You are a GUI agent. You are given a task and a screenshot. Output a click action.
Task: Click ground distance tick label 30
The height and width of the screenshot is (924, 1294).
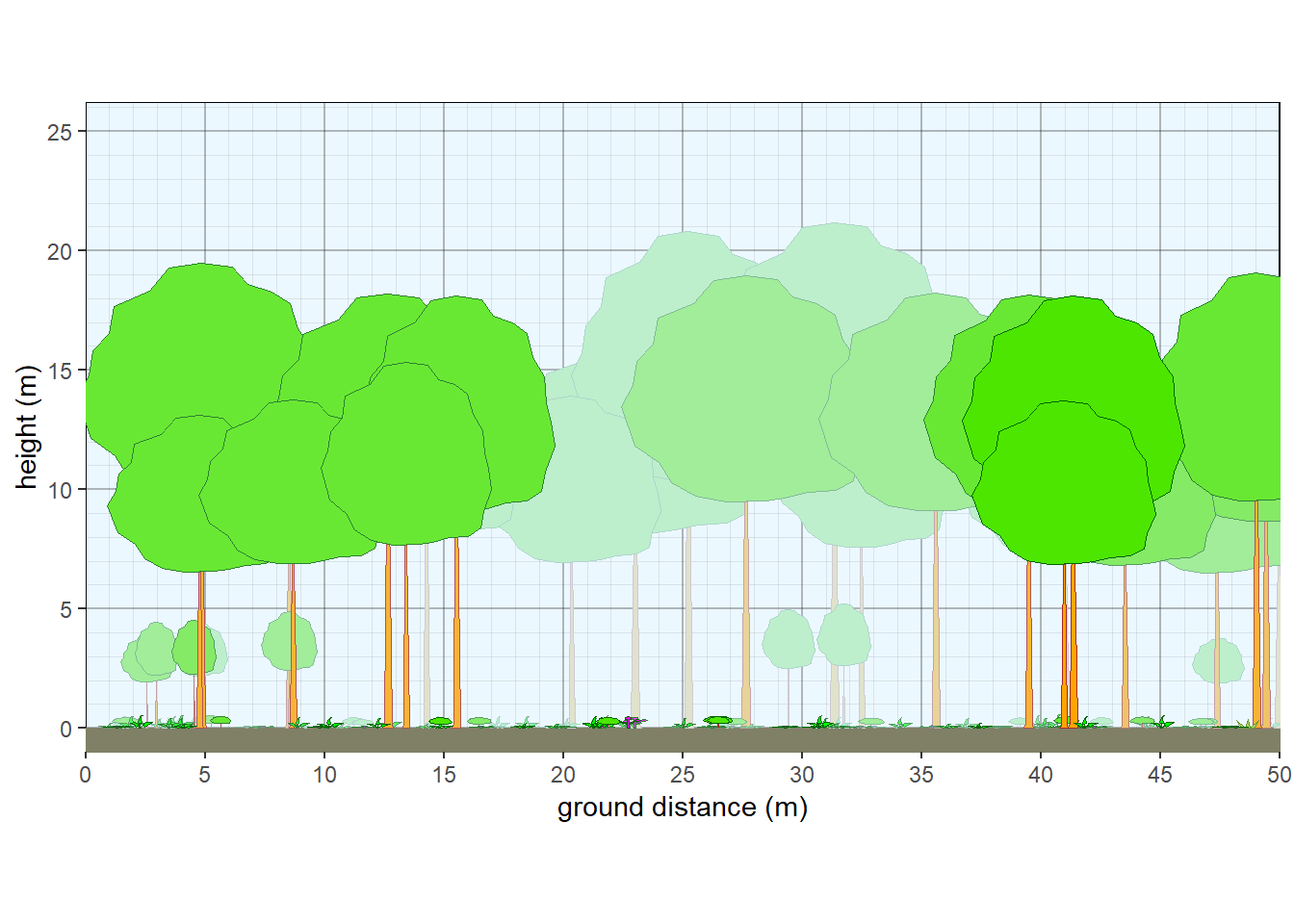pyautogui.click(x=802, y=775)
